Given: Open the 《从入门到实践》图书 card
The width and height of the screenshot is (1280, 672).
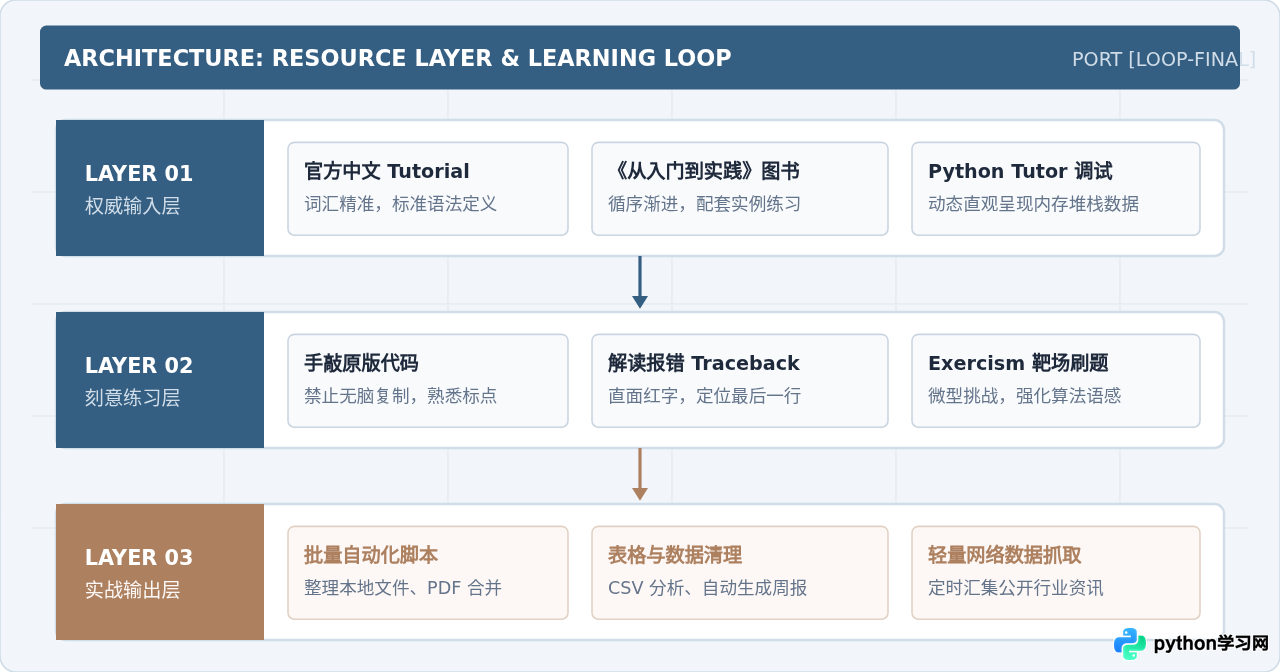Looking at the screenshot, I should click(x=740, y=189).
